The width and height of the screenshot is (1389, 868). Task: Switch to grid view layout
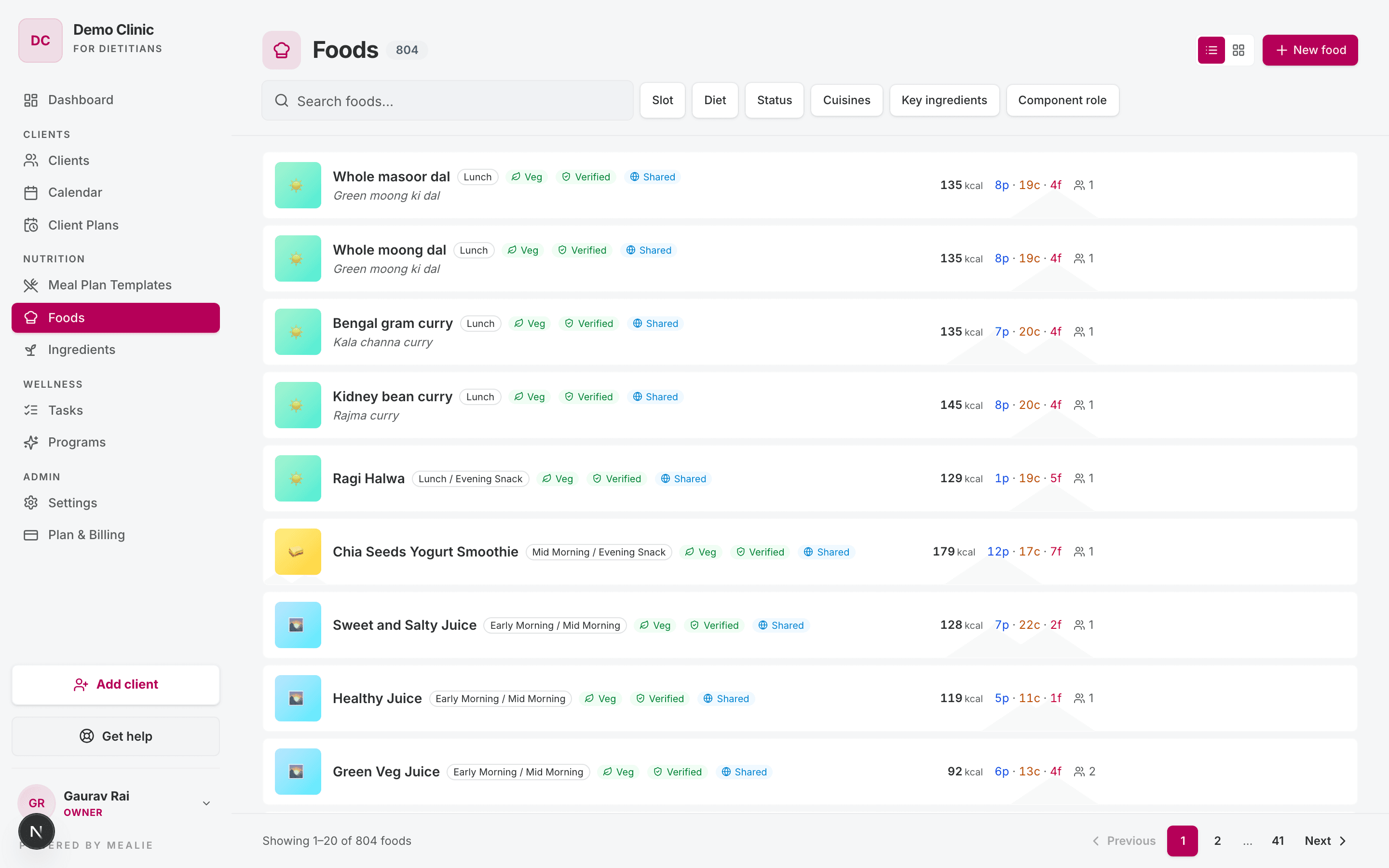1238,50
